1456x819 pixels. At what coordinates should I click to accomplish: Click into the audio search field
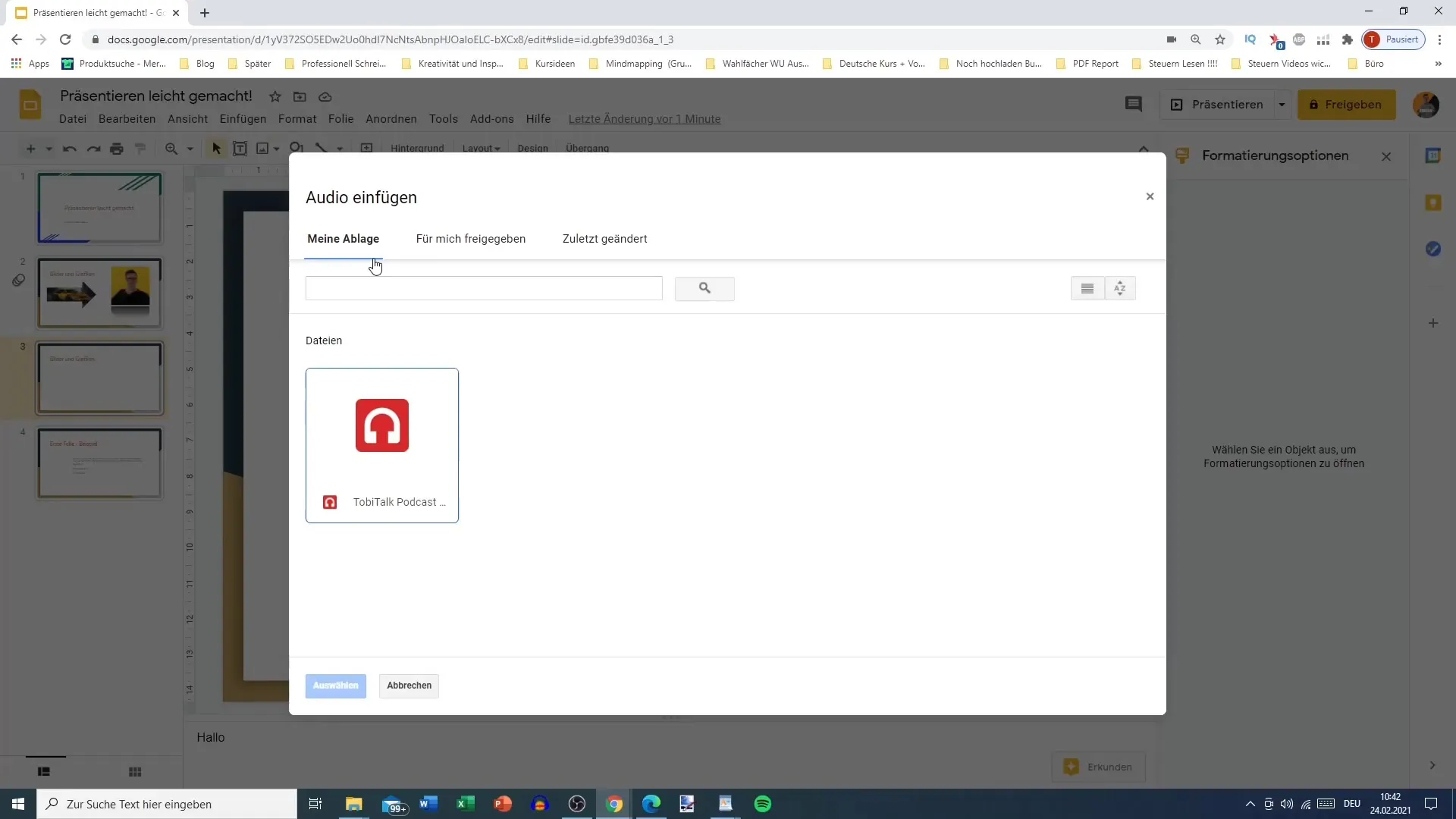pyautogui.click(x=483, y=288)
